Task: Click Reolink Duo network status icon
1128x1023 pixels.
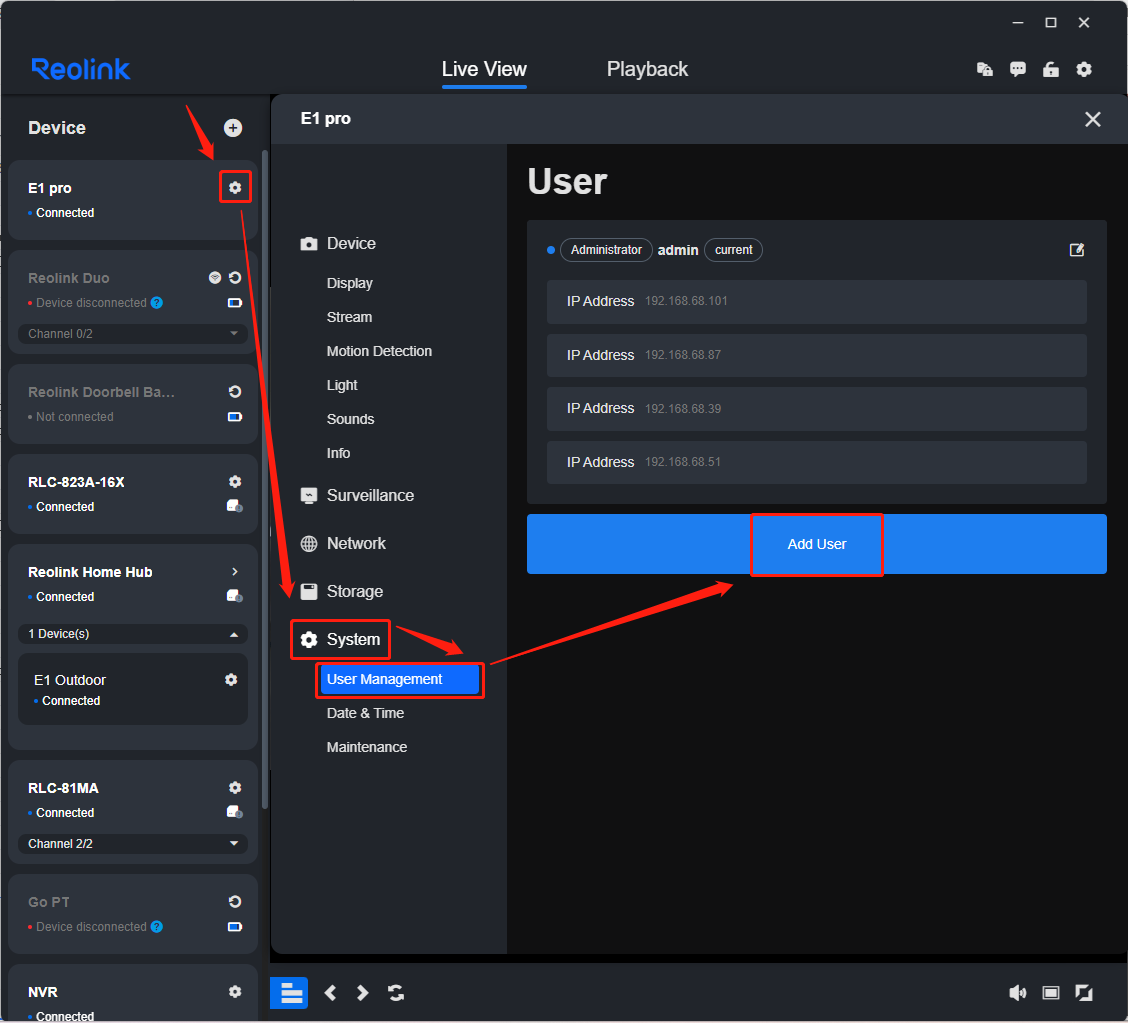Action: point(214,278)
